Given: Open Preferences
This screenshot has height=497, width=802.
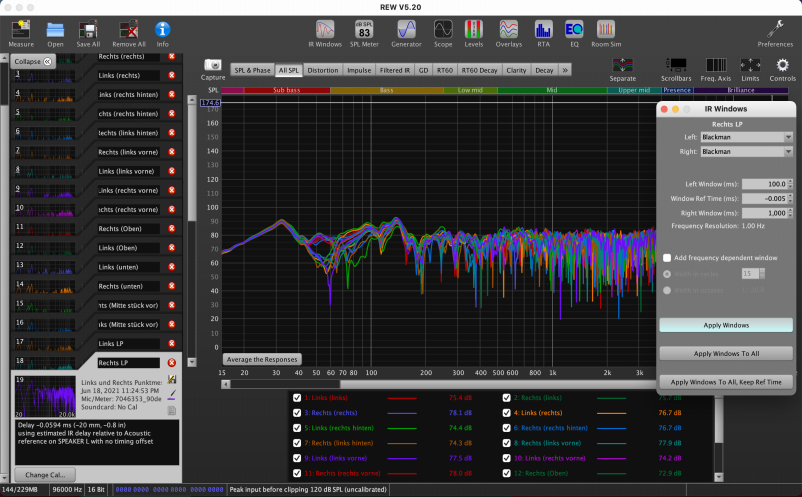Looking at the screenshot, I should pos(775,34).
